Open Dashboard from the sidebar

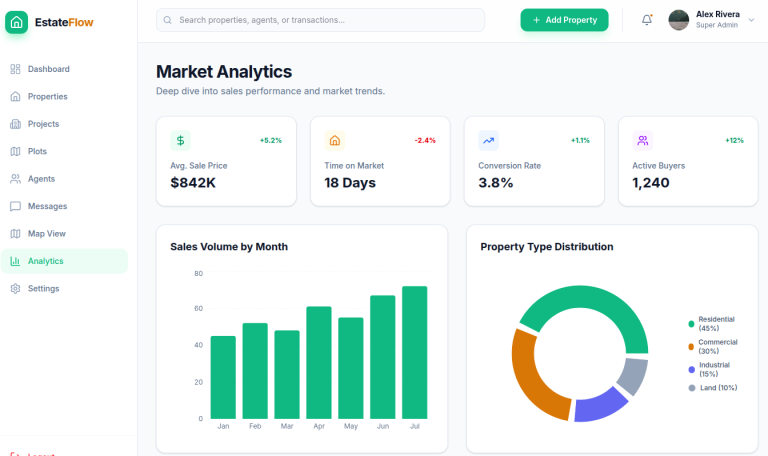coord(48,69)
